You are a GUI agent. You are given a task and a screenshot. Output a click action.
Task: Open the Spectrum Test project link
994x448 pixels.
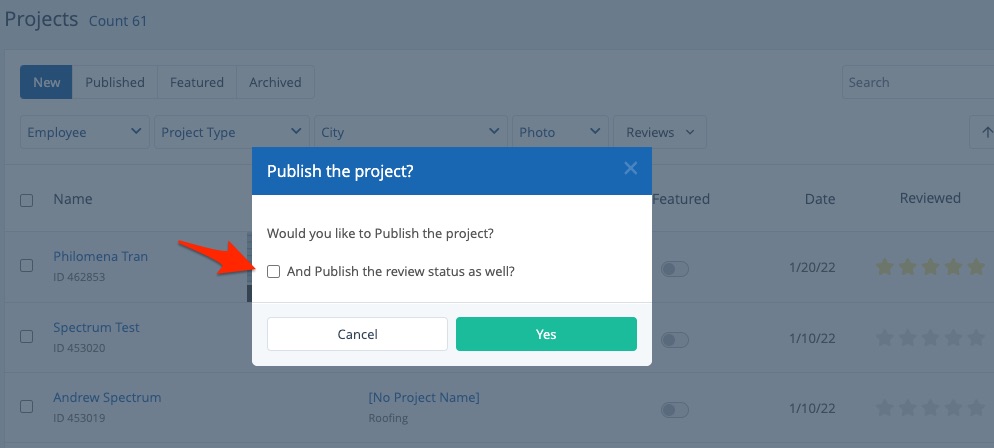(96, 327)
